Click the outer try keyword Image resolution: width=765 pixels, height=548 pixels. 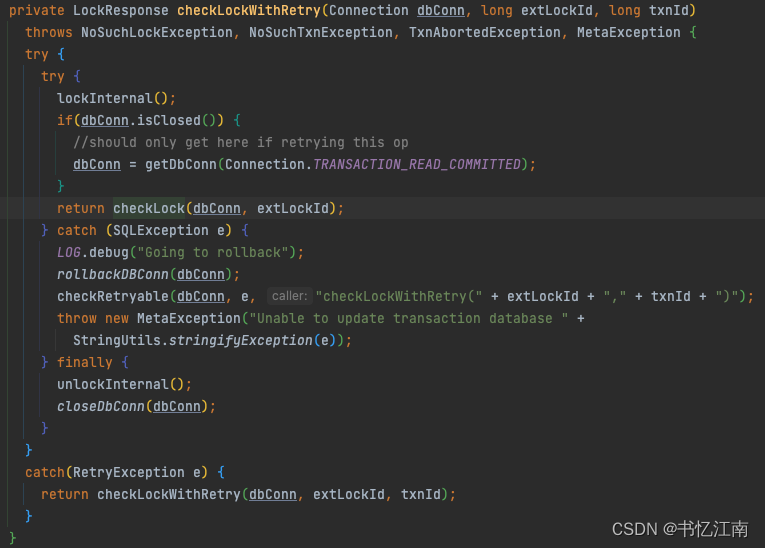point(37,54)
